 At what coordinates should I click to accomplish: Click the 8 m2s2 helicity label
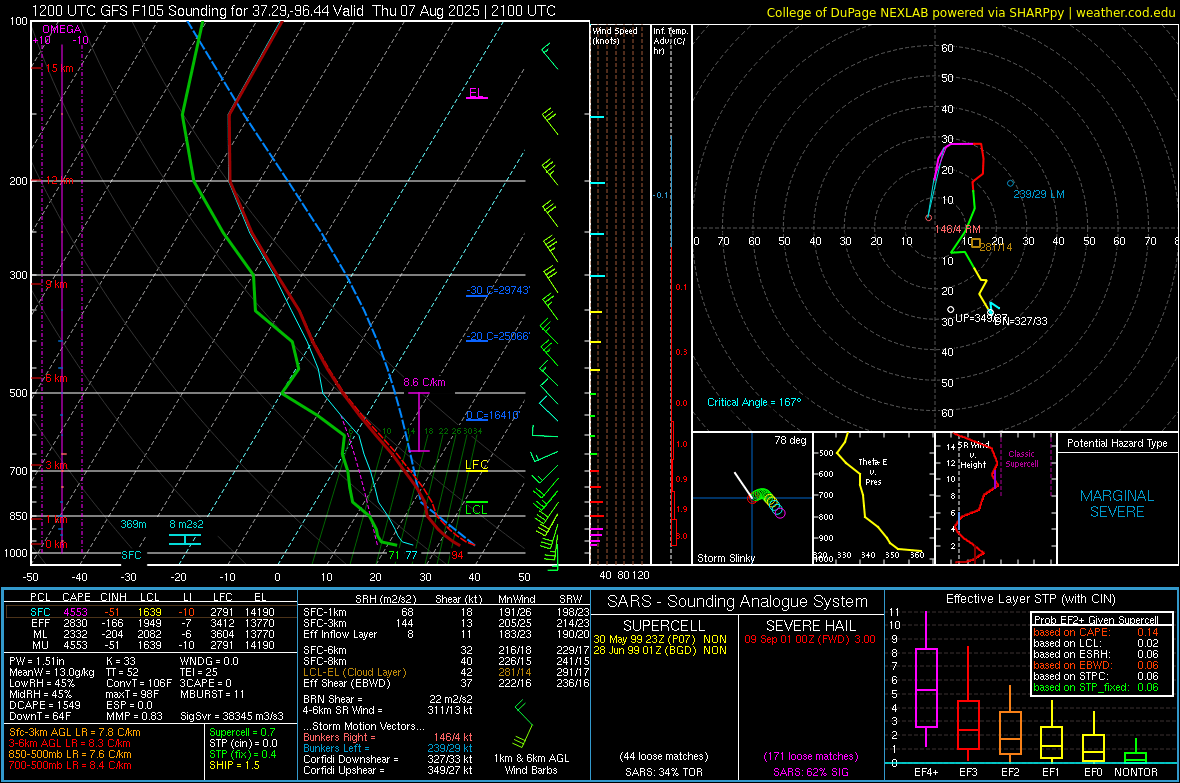(186, 524)
